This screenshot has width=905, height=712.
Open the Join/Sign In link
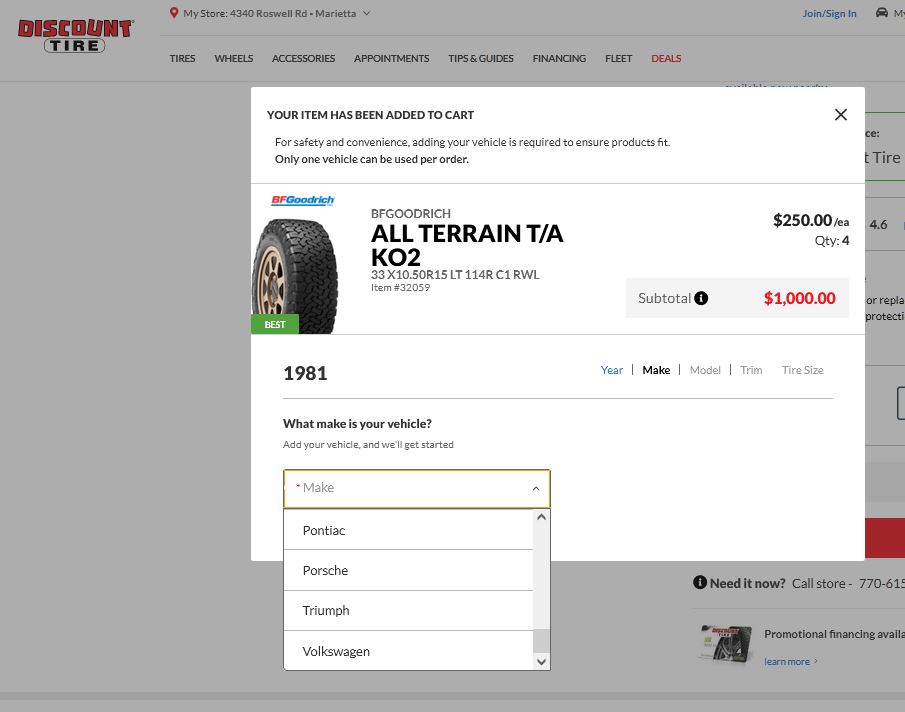(x=829, y=13)
